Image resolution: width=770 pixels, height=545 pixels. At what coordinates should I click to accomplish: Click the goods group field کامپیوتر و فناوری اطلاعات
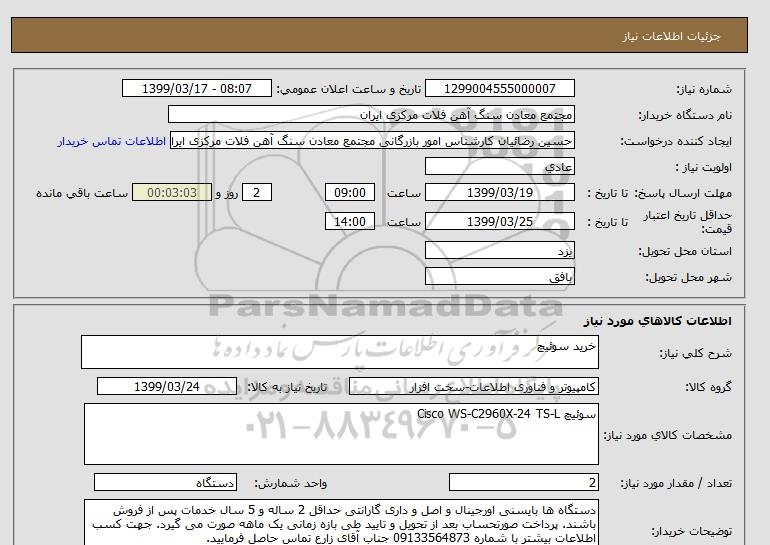[474, 386]
